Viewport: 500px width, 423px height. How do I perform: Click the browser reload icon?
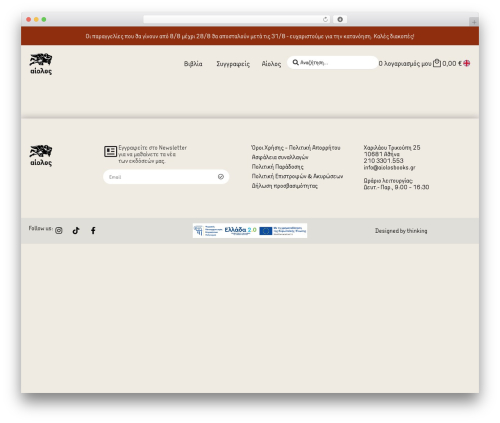325,19
